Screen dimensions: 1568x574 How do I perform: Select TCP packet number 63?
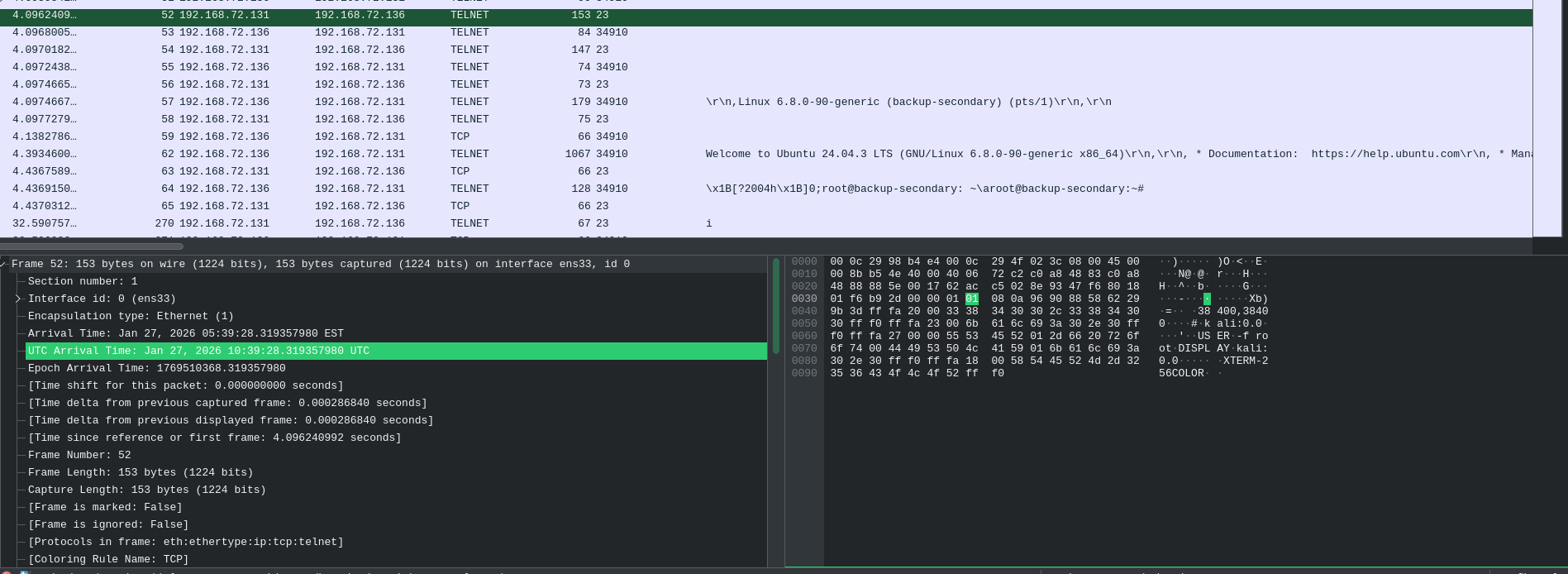tap(766, 171)
